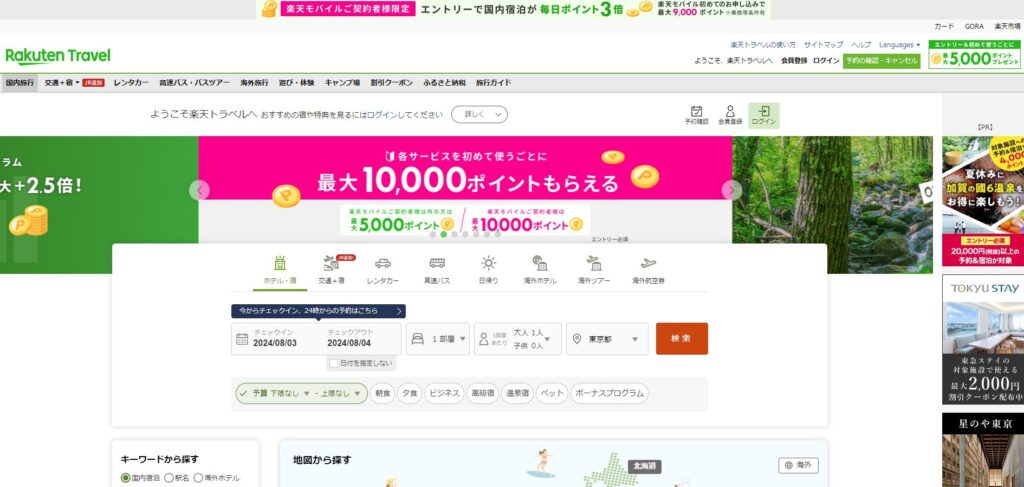Select the 日帰り sun icon
1024x487 pixels.
(488, 264)
